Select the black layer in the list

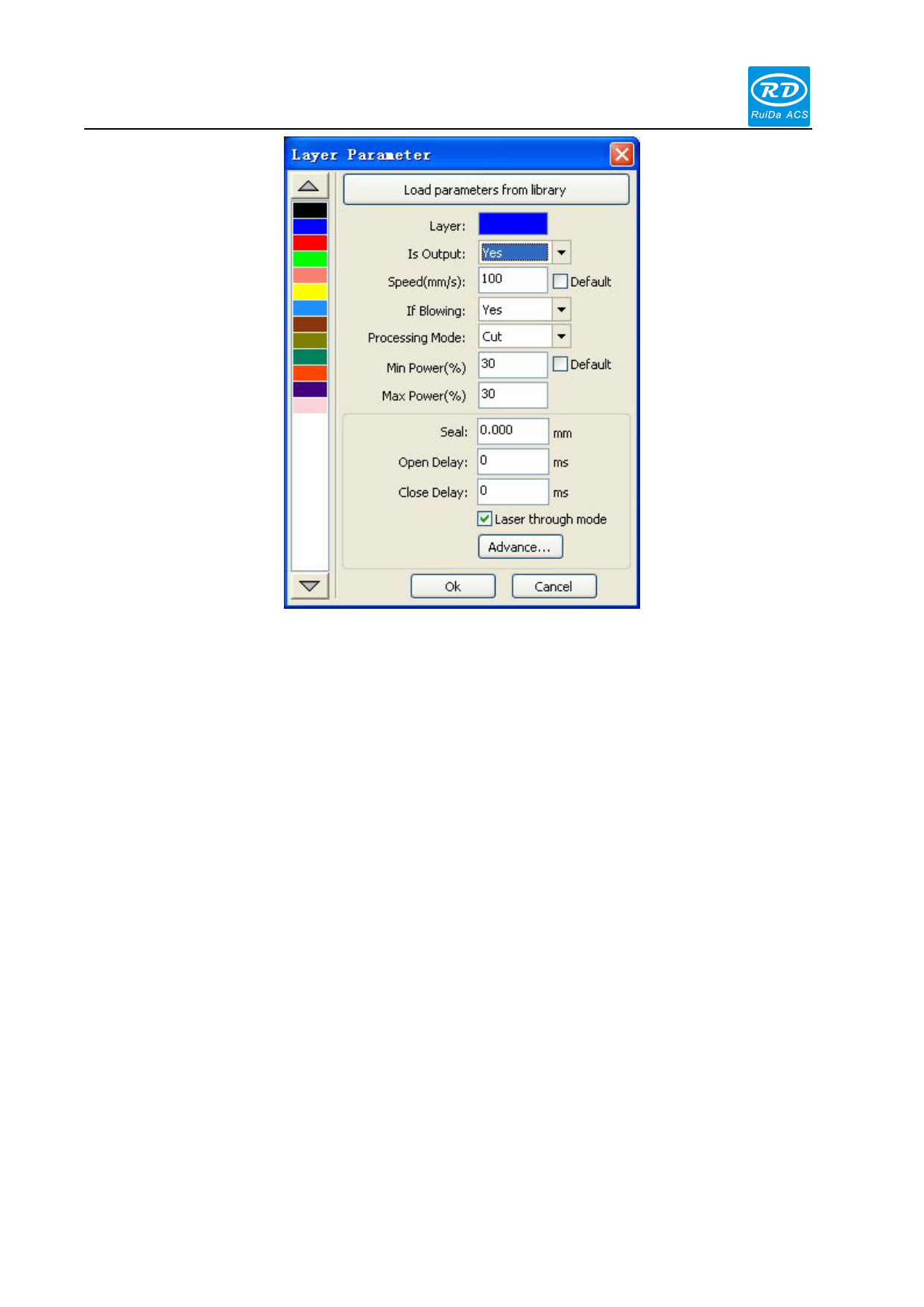pyautogui.click(x=310, y=210)
